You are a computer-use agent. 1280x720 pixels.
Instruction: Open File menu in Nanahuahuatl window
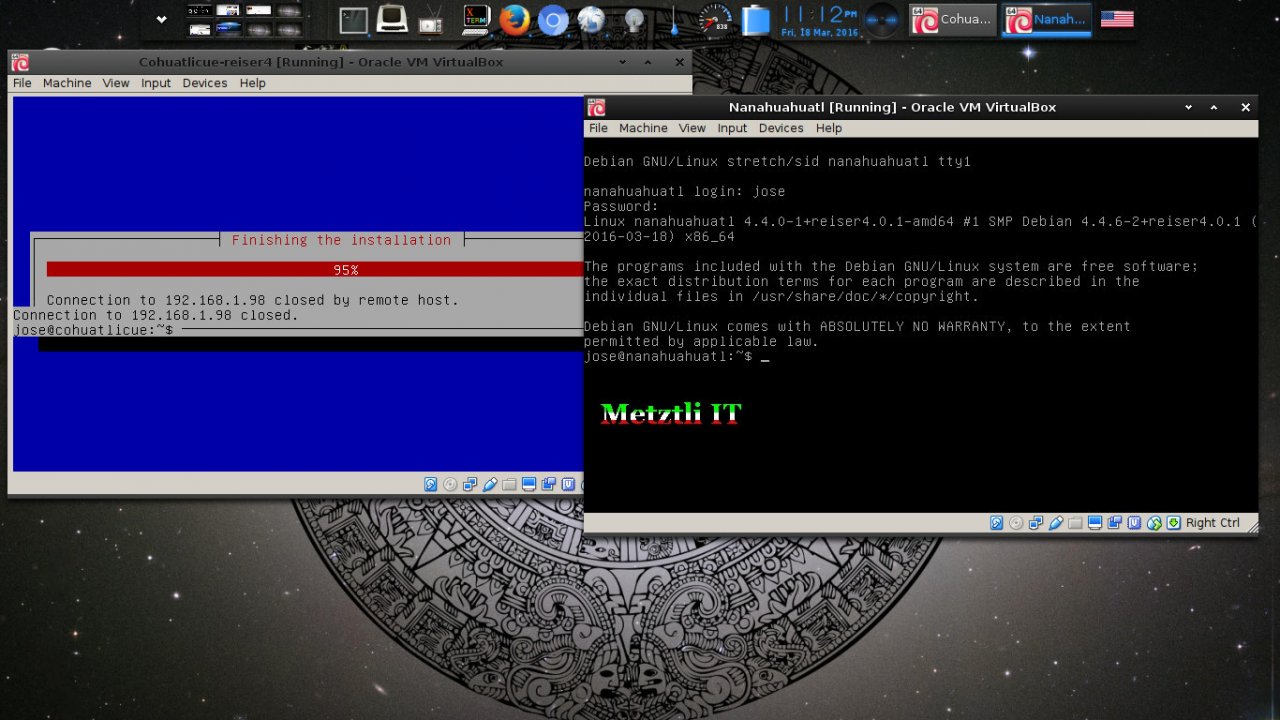tap(598, 128)
